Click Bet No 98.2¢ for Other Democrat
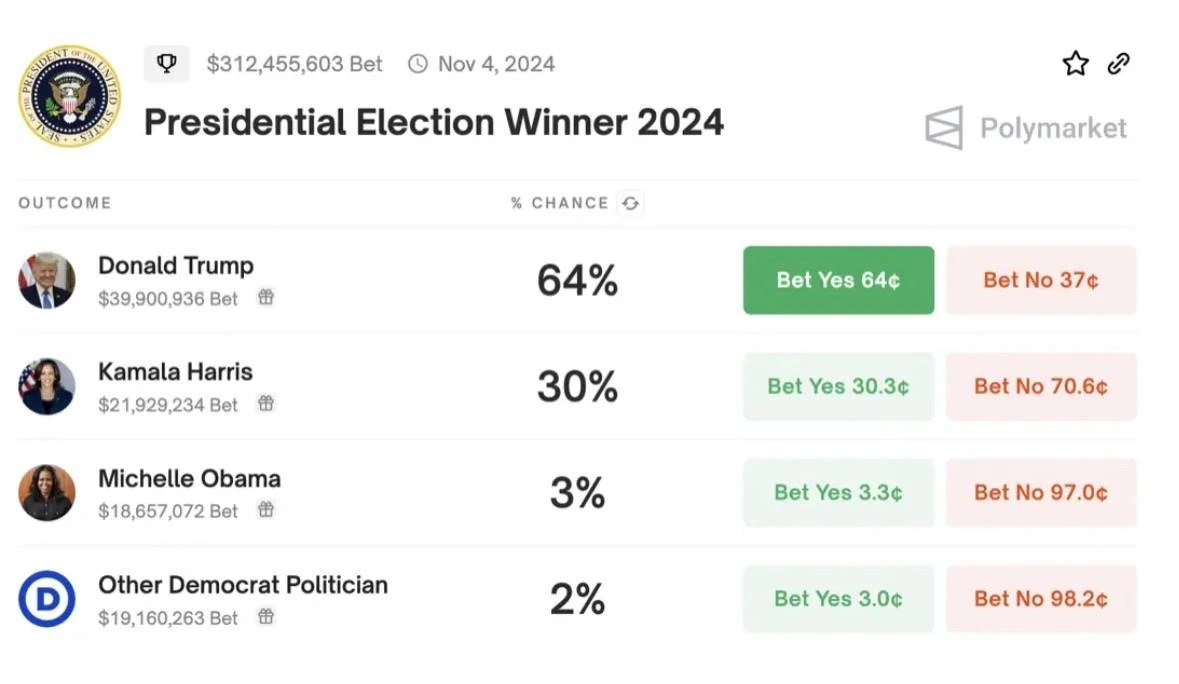Screen dimensions: 1179x684 tap(1041, 599)
